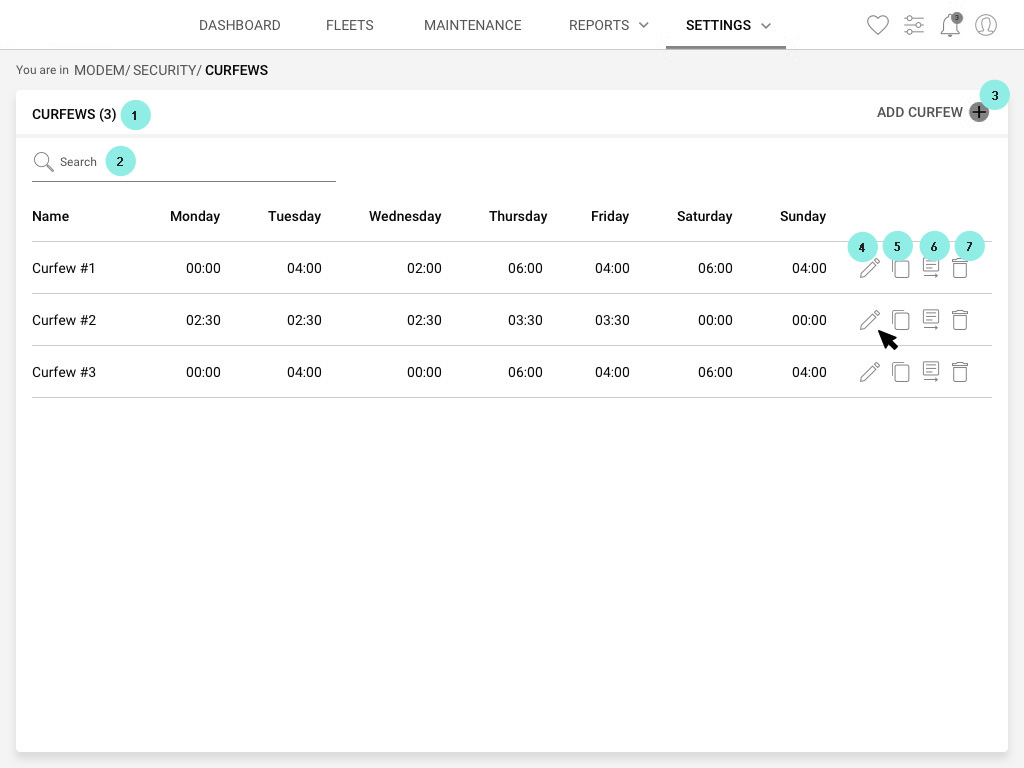Select the Settings menu
This screenshot has width=1024, height=768.
(718, 25)
